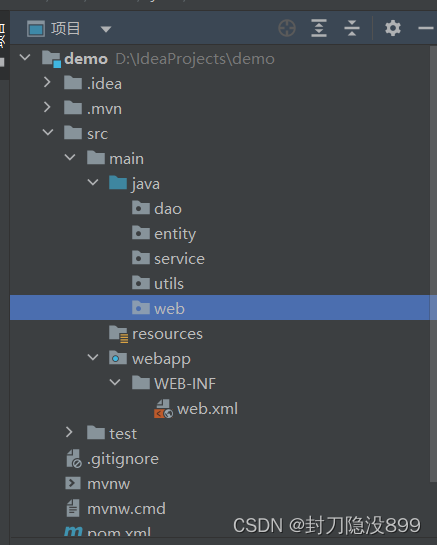Collapse the demo project root node
The height and width of the screenshot is (545, 437).
point(25,57)
